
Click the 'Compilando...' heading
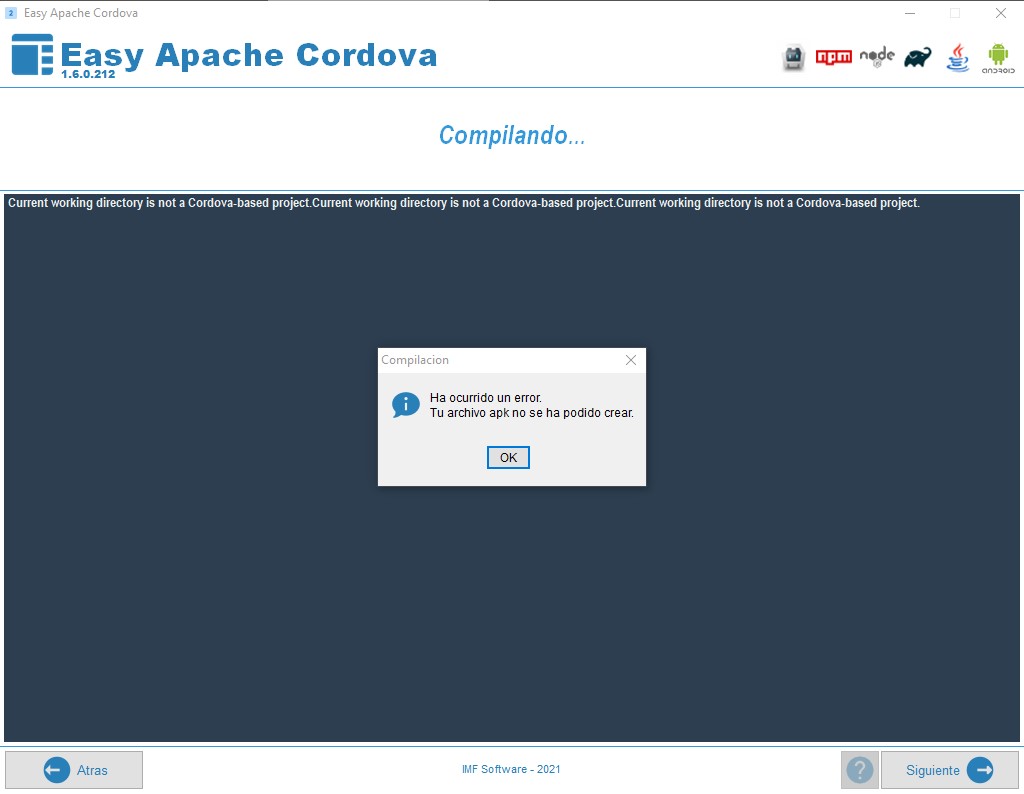(x=512, y=135)
